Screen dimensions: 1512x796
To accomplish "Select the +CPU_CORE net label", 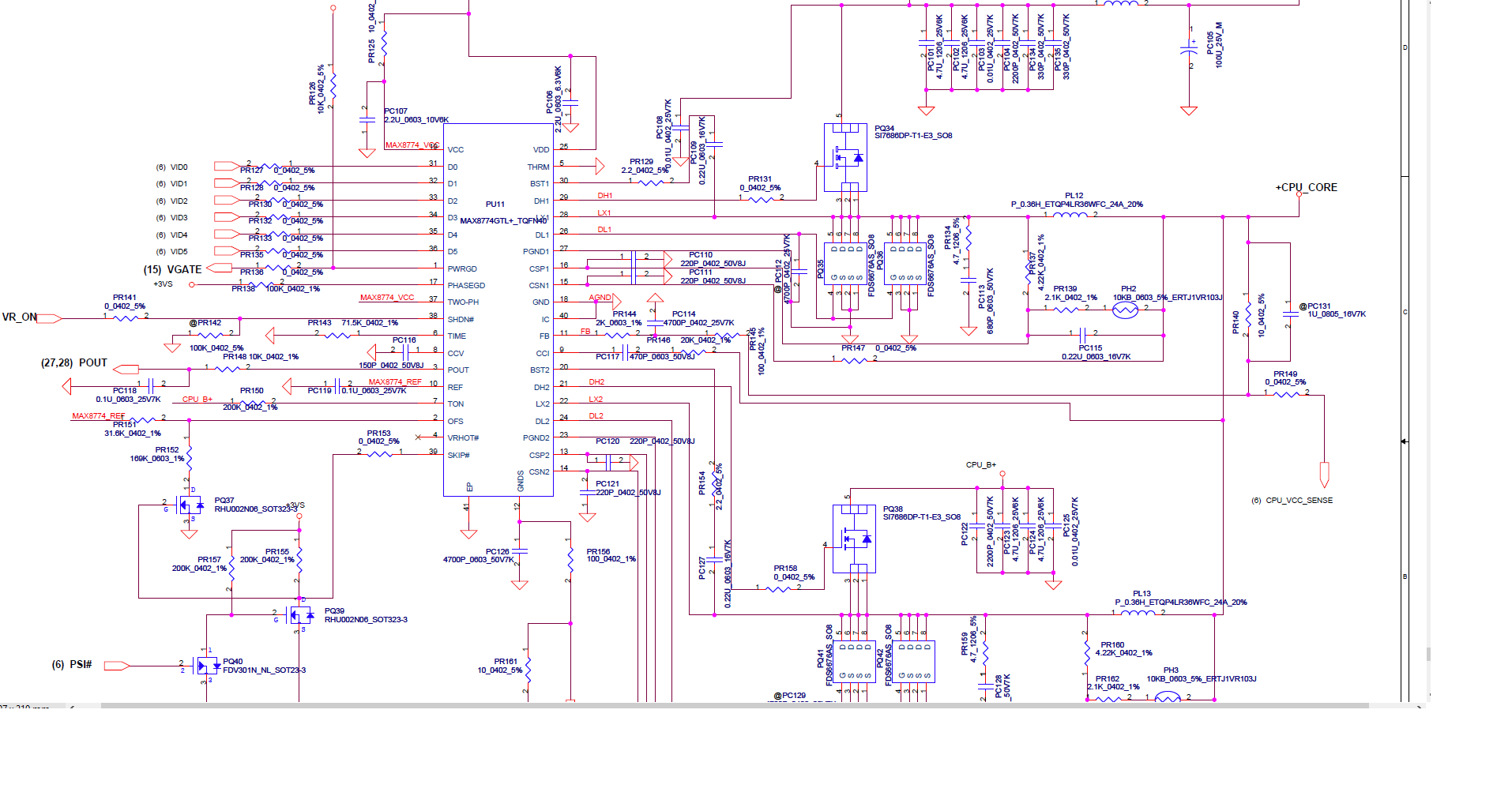I will coord(1306,188).
